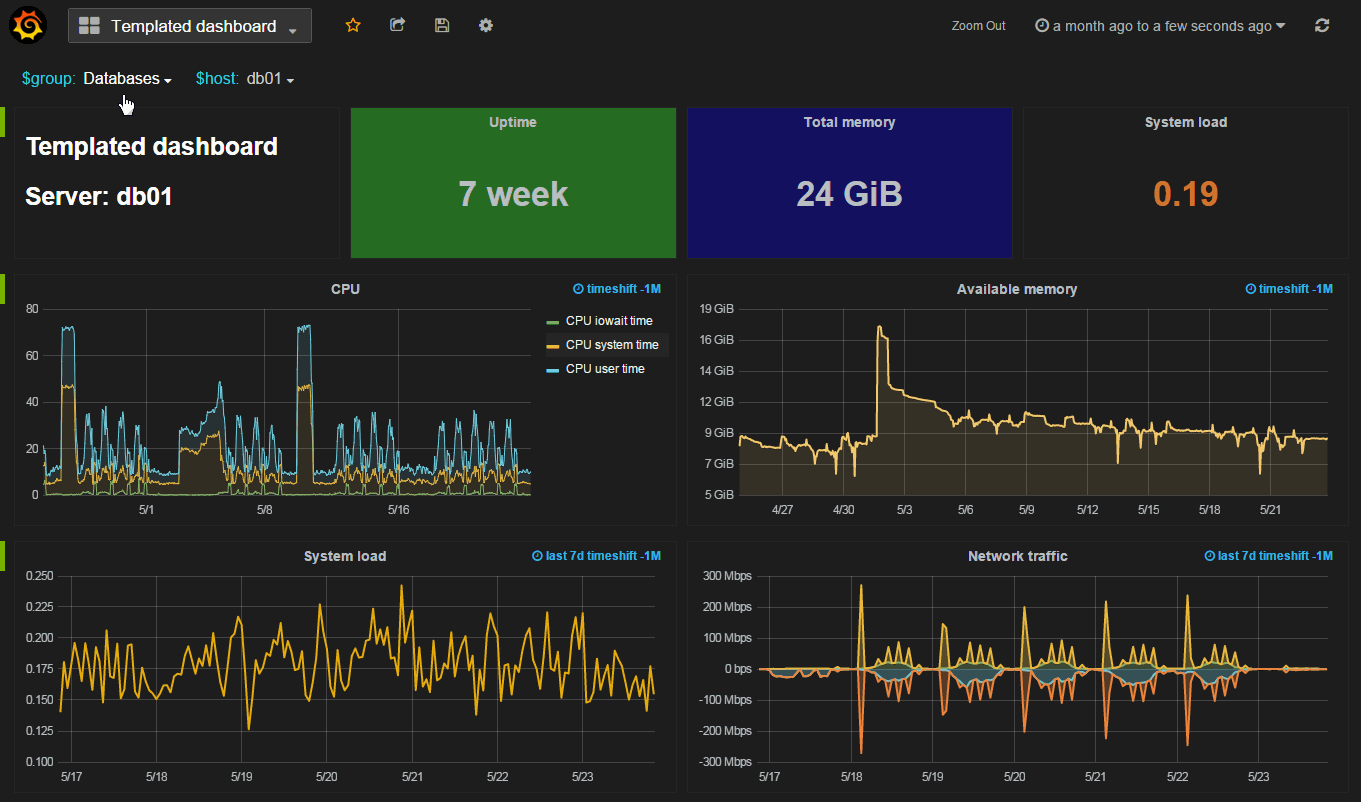This screenshot has height=802, width=1361.
Task: Click the blue CPU user time color swatch
Action: click(x=553, y=370)
